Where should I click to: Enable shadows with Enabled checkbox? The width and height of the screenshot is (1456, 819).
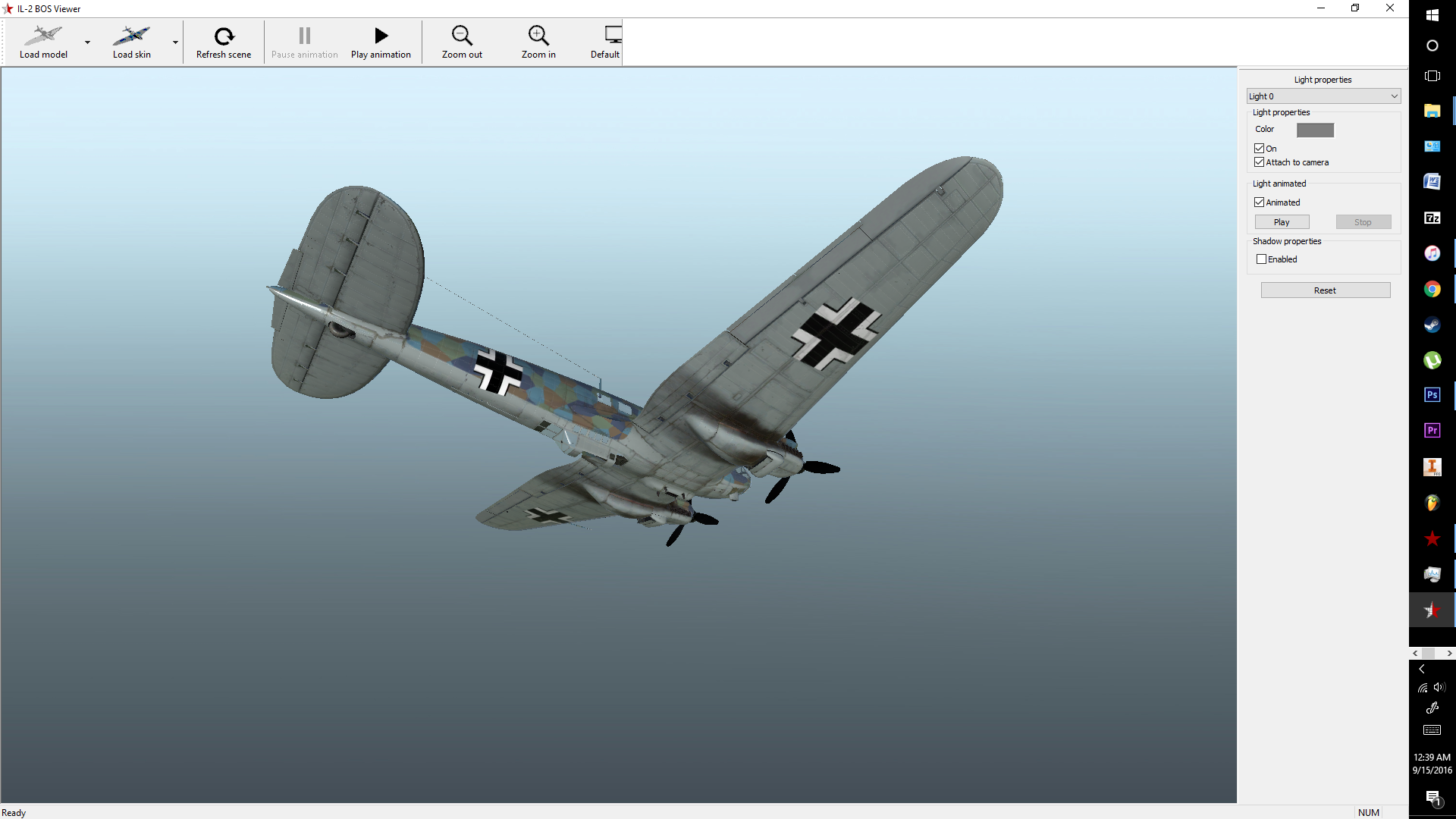coord(1262,259)
